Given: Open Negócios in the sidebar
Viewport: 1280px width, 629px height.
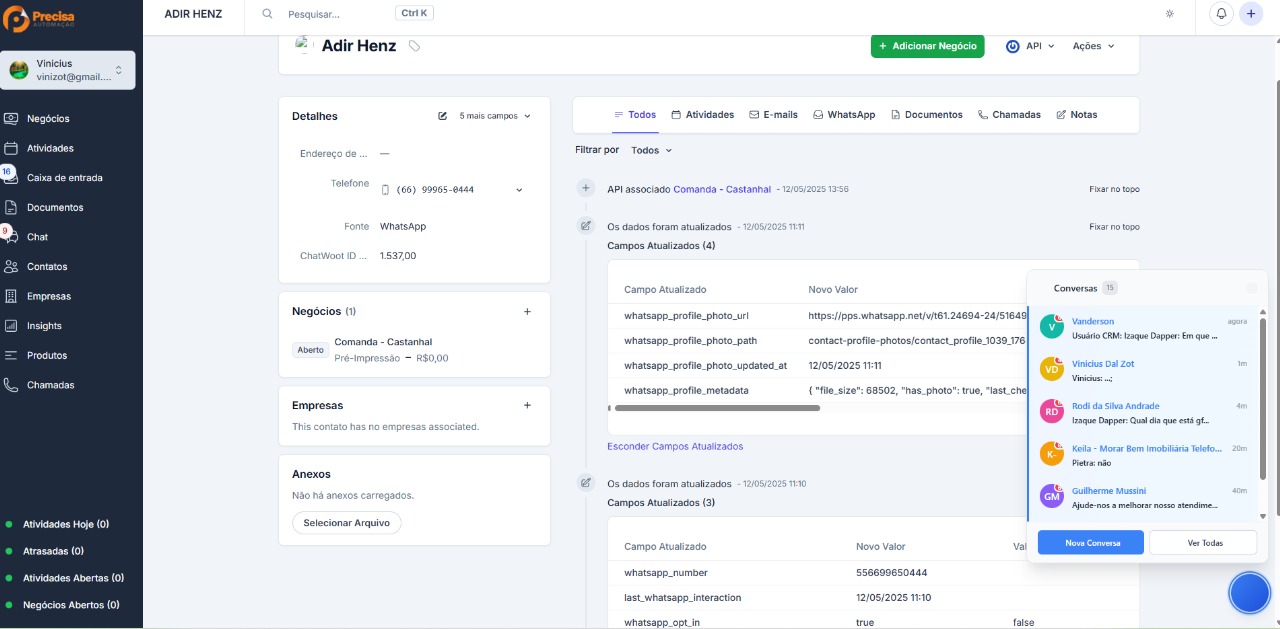Looking at the screenshot, I should click(x=48, y=118).
